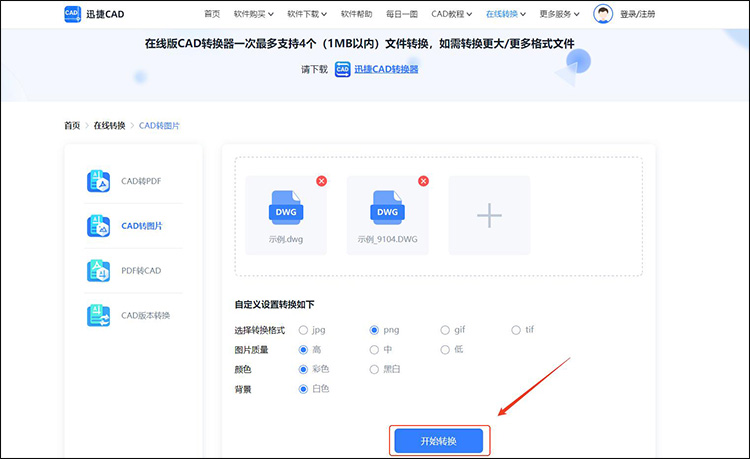This screenshot has height=459, width=750.
Task: Open 每日一图 in top navigation
Action: point(402,14)
